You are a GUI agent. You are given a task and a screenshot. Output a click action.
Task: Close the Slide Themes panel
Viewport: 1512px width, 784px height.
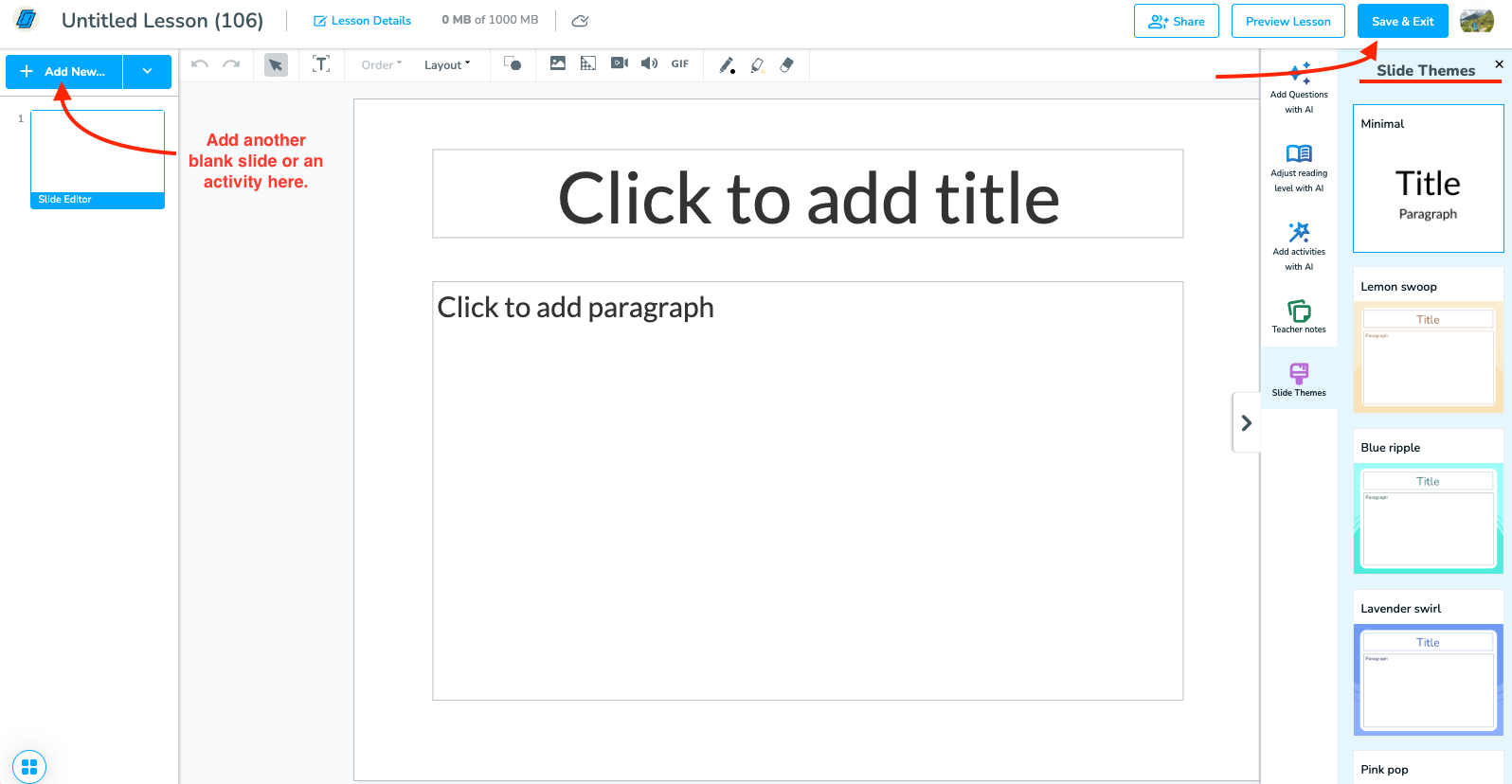[x=1499, y=64]
